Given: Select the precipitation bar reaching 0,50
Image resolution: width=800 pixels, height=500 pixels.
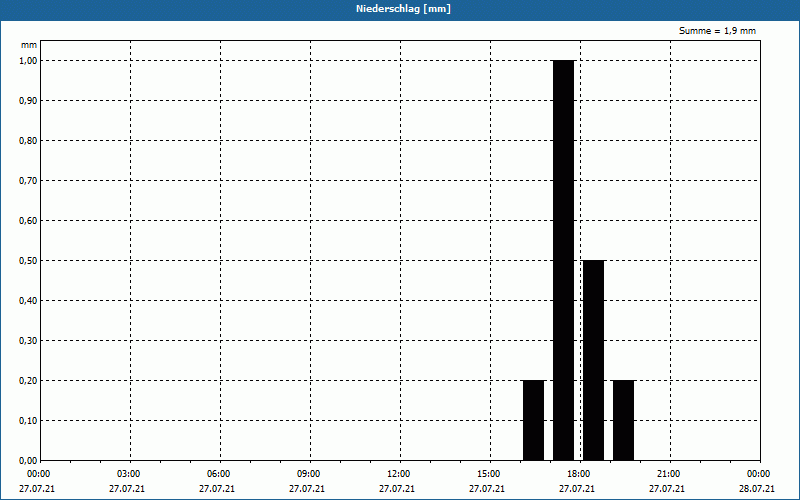Looking at the screenshot, I should [594, 360].
